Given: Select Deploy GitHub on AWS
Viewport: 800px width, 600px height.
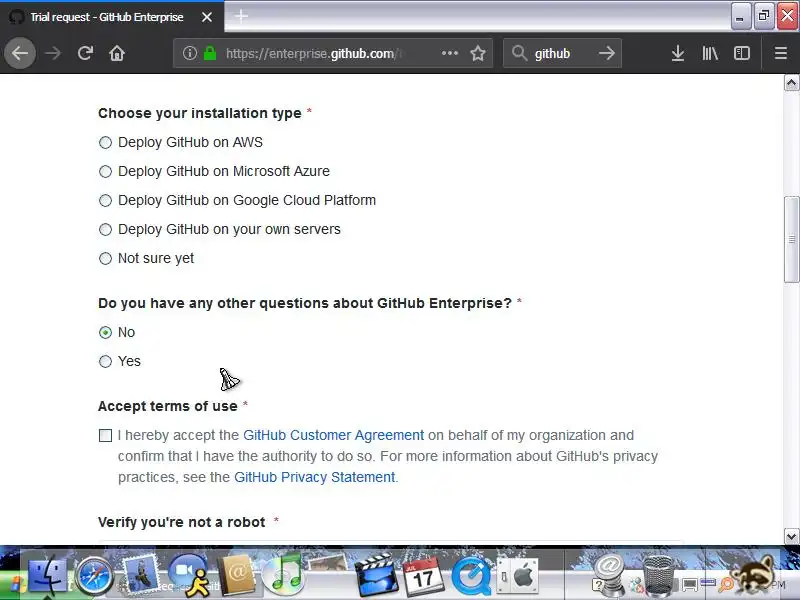Looking at the screenshot, I should [105, 142].
